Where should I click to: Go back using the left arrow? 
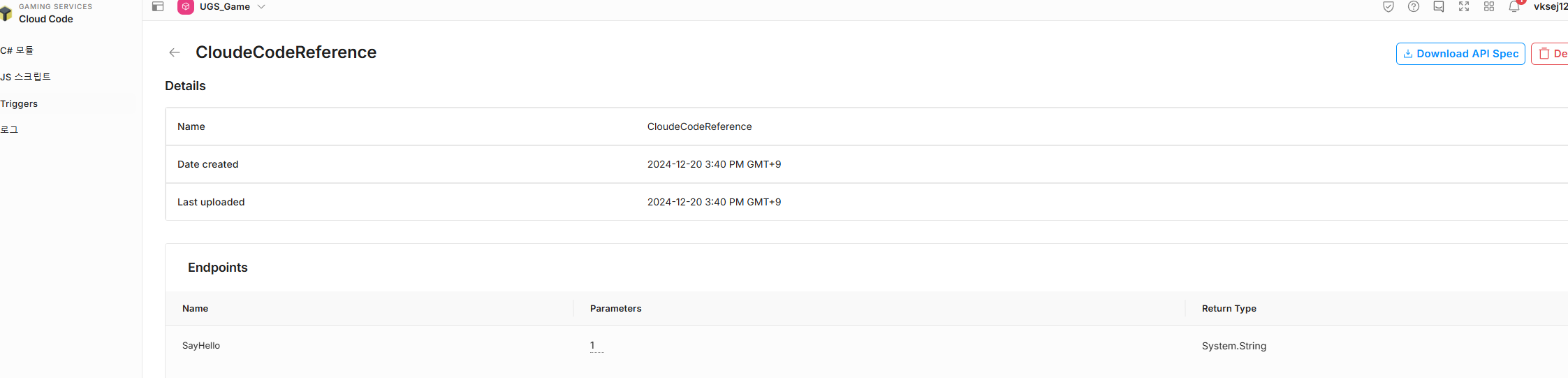coord(175,52)
